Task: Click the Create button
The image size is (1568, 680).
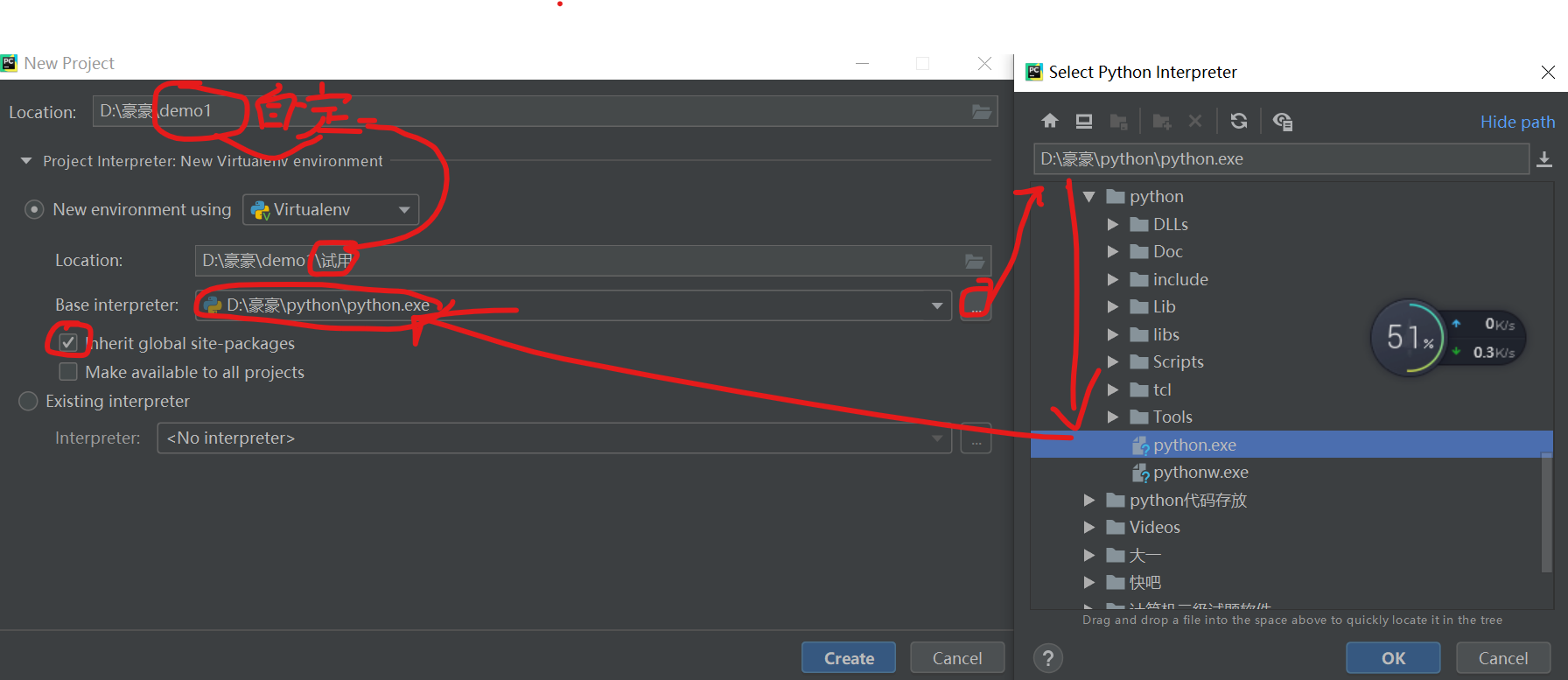Action: (849, 658)
